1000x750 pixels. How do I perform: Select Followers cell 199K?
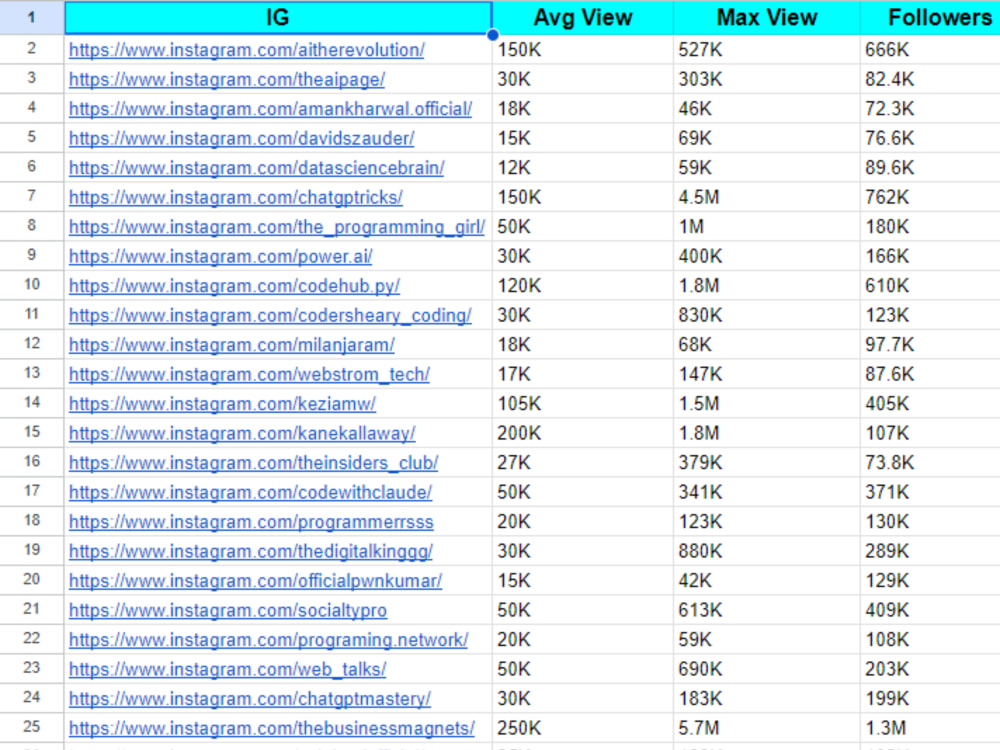point(930,698)
